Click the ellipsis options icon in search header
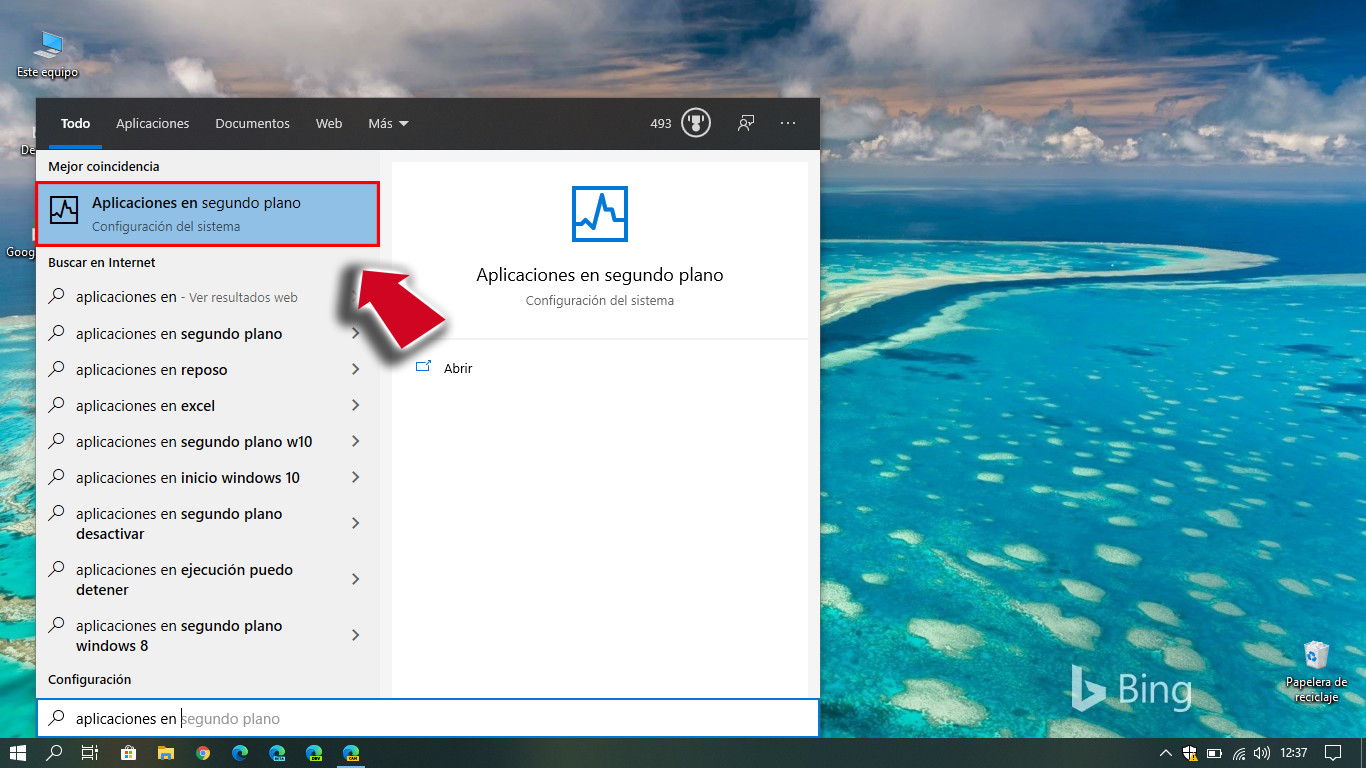Image resolution: width=1366 pixels, height=768 pixels. tap(788, 122)
